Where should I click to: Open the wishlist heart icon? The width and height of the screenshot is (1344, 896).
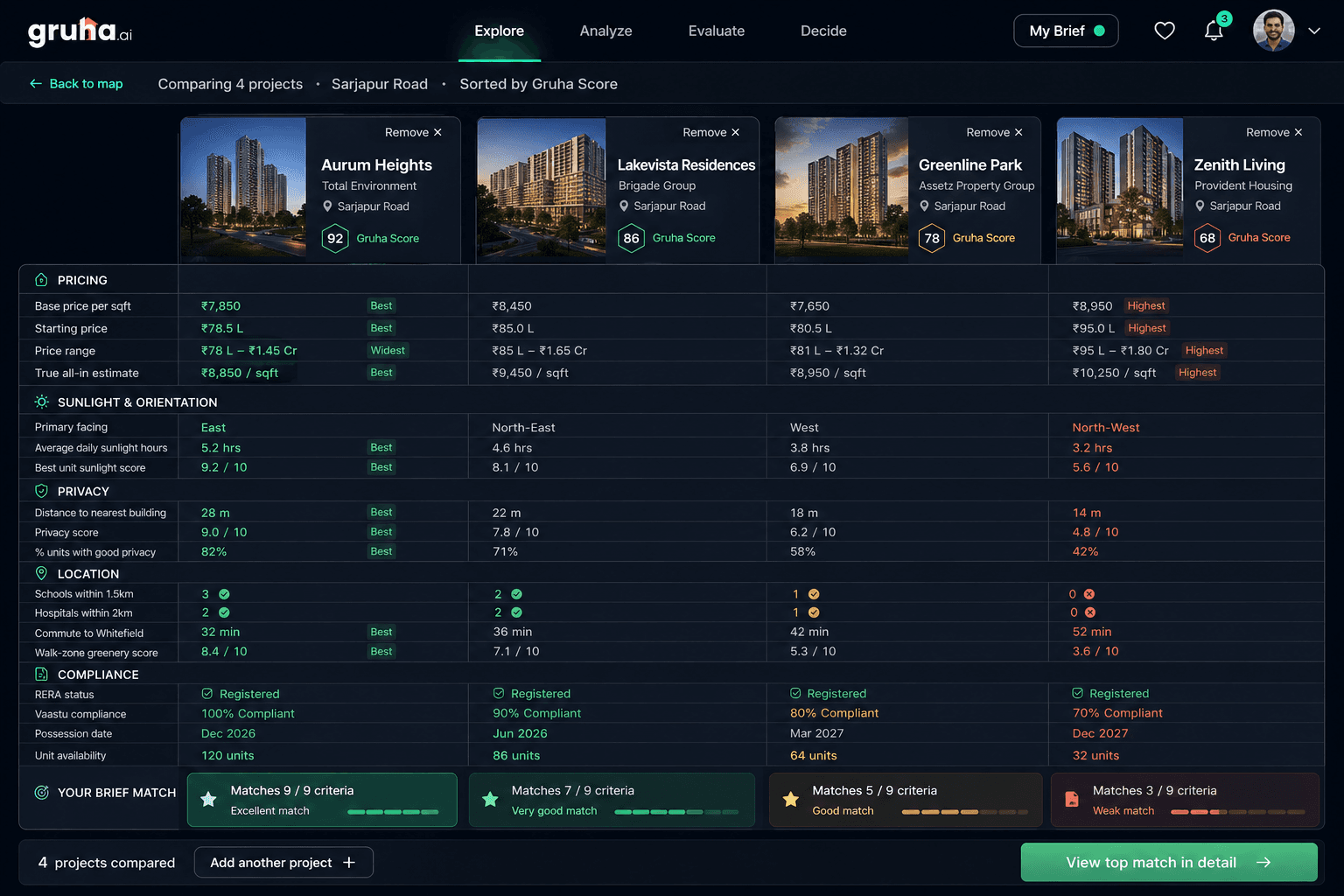(x=1164, y=31)
